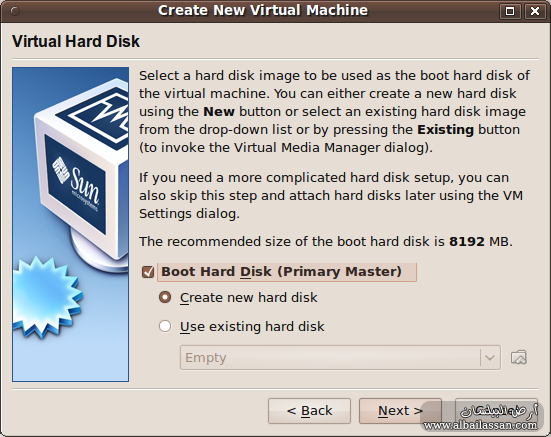Go Back to the previous wizard page
Image resolution: width=551 pixels, height=437 pixels.
click(309, 411)
